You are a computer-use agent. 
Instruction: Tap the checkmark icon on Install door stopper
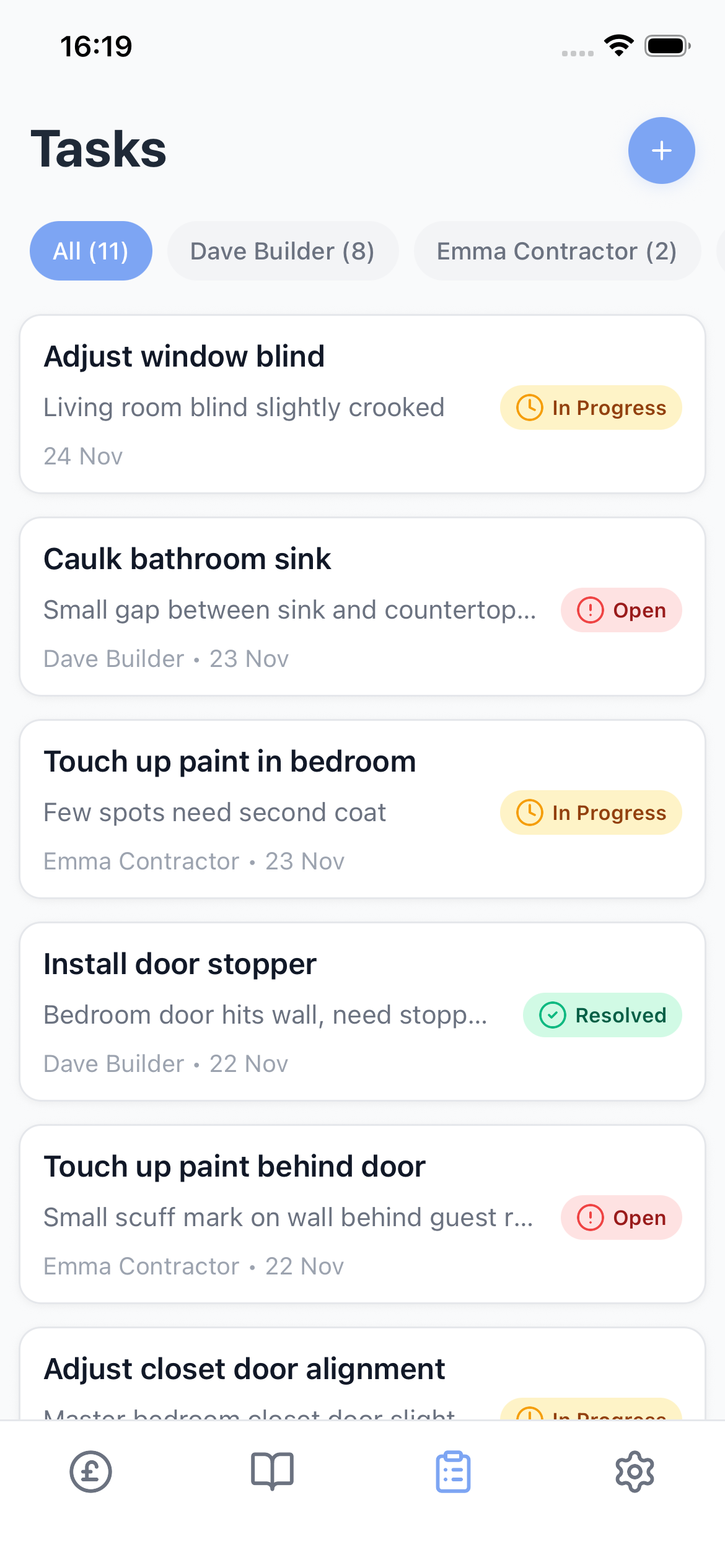[x=552, y=1015]
